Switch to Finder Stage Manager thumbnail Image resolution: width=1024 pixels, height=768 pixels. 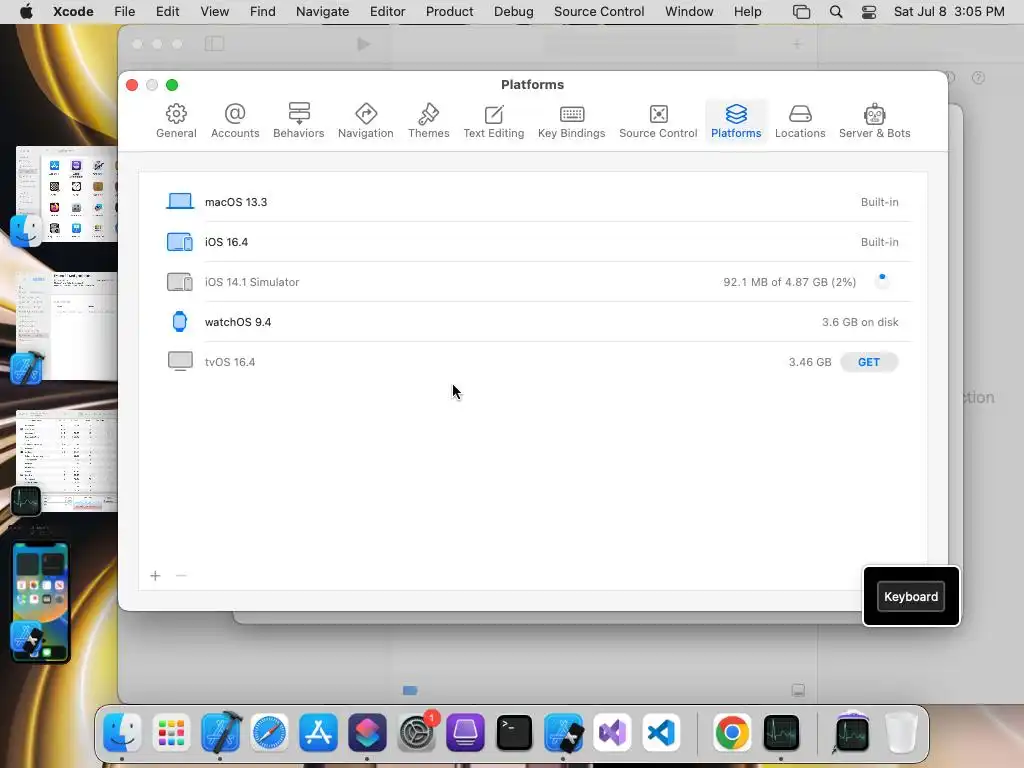coord(65,195)
